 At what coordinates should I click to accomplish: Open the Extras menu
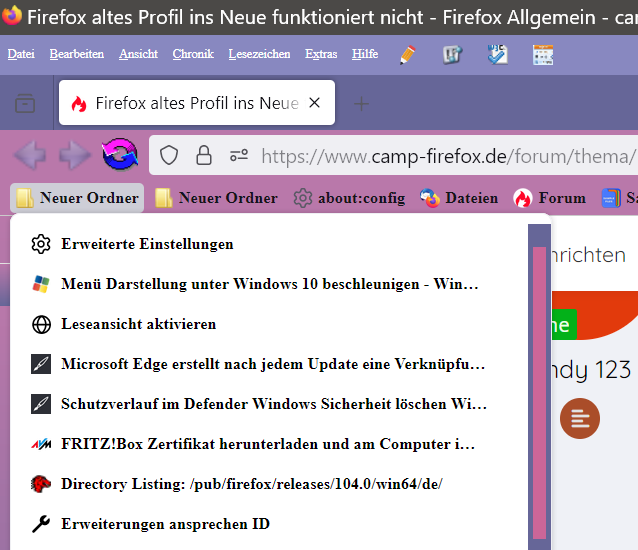click(x=321, y=54)
